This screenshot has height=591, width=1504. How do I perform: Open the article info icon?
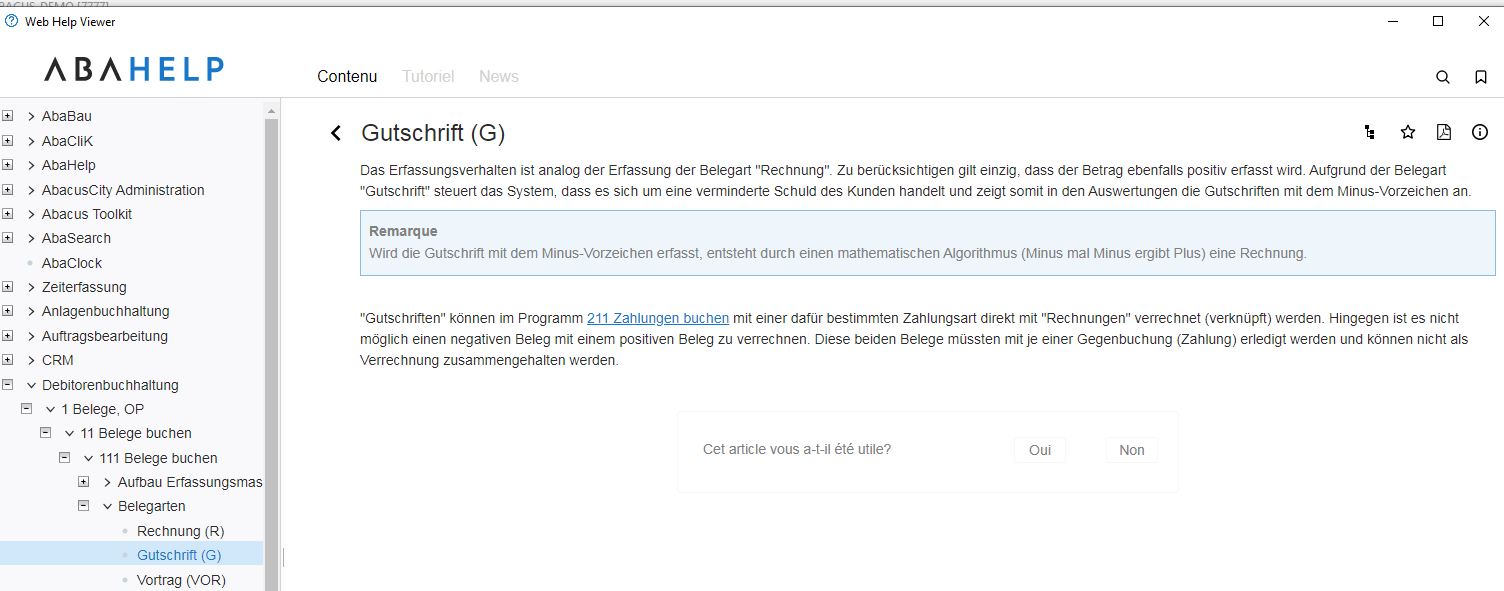click(1480, 132)
